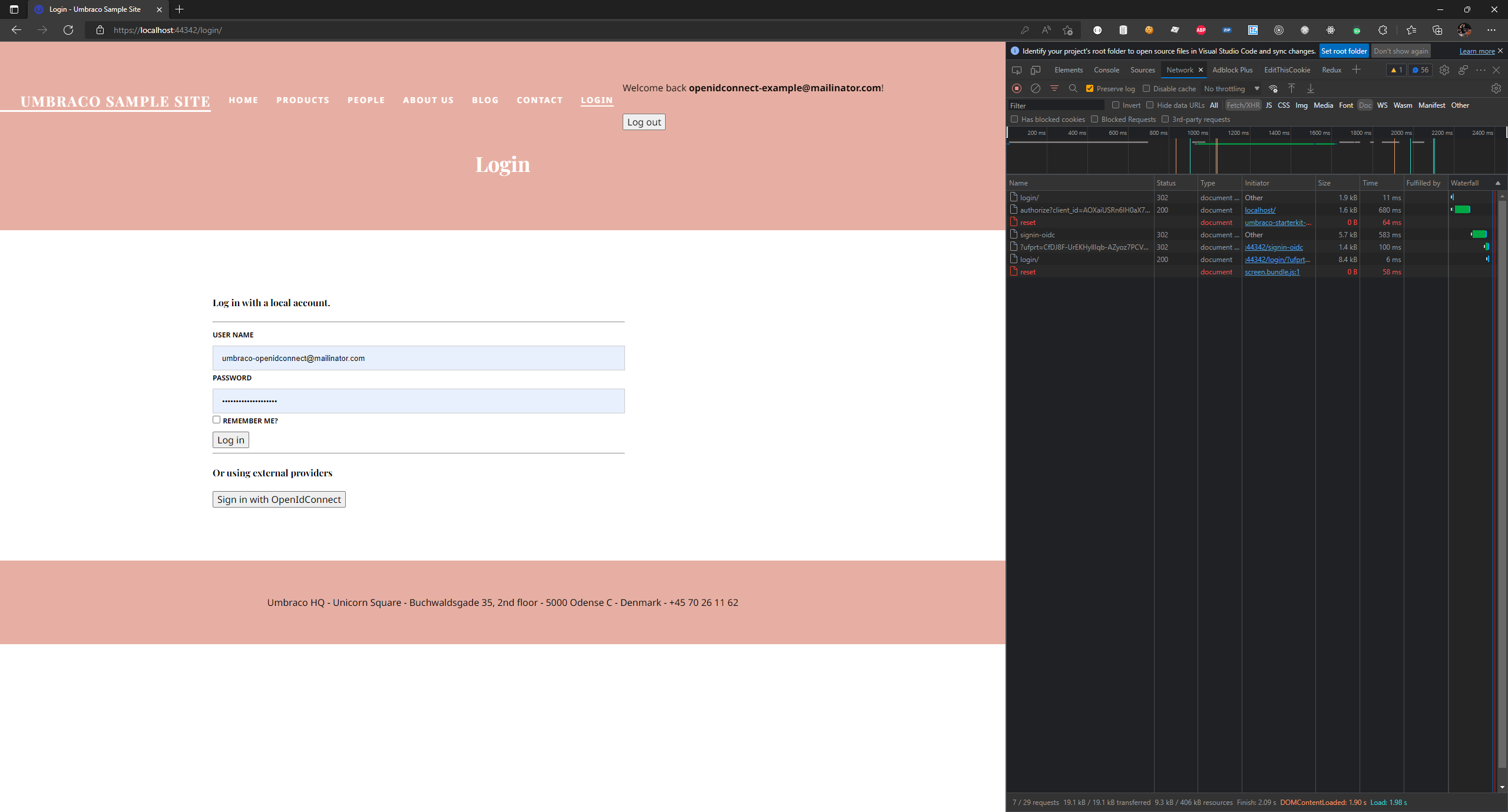The image size is (1508, 812).
Task: Toggle the device emulation icon
Action: point(1035,70)
